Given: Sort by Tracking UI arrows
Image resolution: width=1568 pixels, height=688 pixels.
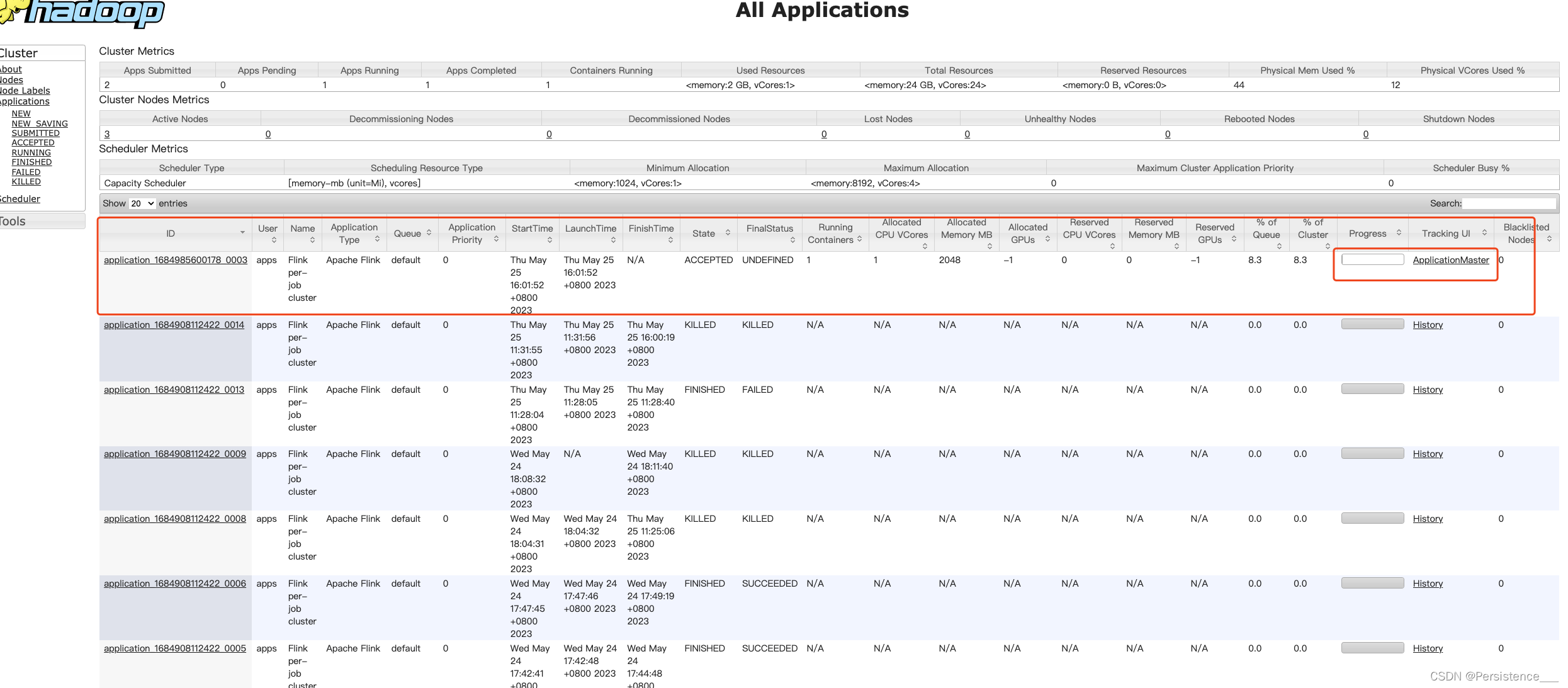Looking at the screenshot, I should pos(1484,233).
